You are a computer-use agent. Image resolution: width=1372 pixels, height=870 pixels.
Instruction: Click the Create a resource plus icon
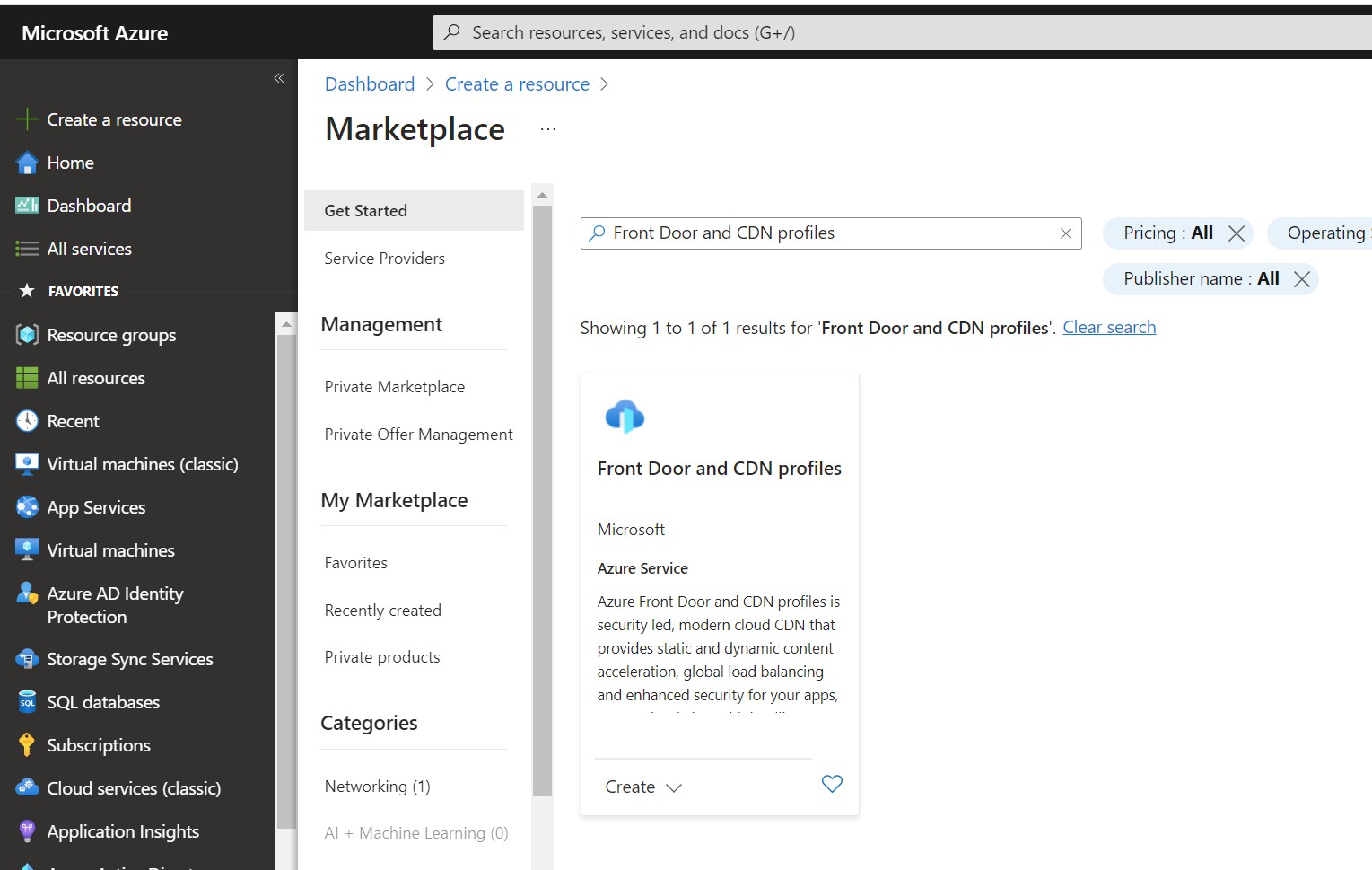point(27,119)
